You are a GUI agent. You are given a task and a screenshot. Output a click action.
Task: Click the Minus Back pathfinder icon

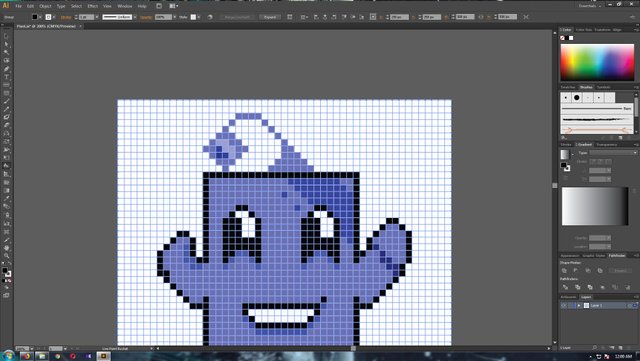tap(627, 287)
